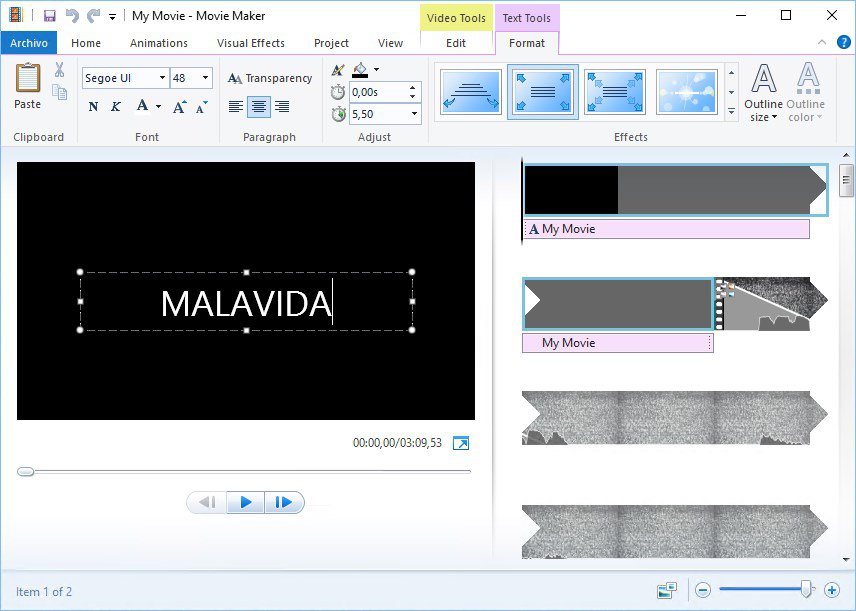856x611 pixels.
Task: Switch to the Archivo tab
Action: pos(29,43)
